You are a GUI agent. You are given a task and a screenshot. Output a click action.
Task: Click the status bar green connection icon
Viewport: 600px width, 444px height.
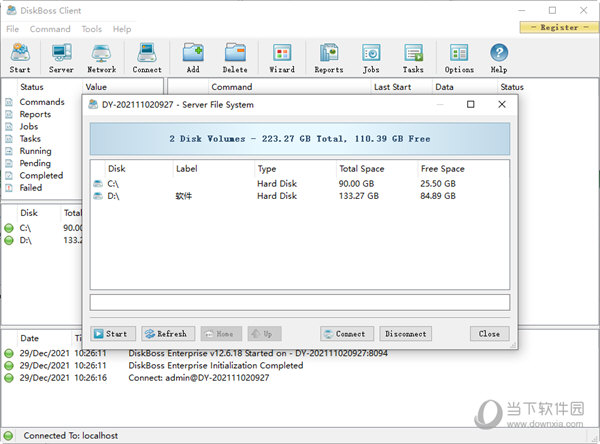tap(8, 436)
